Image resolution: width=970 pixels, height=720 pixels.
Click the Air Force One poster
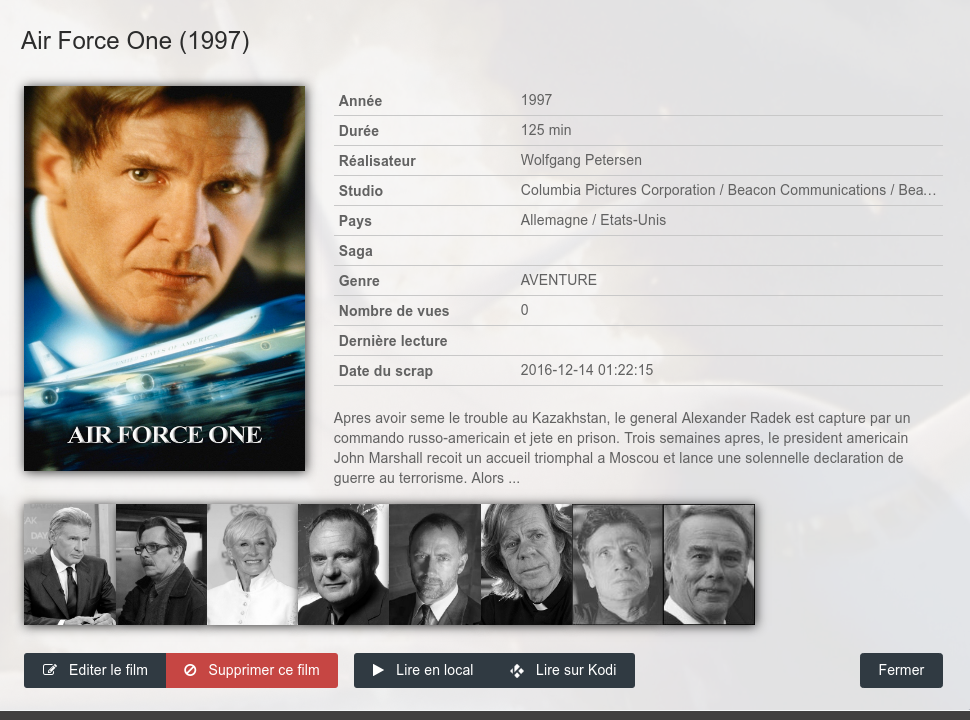click(165, 278)
